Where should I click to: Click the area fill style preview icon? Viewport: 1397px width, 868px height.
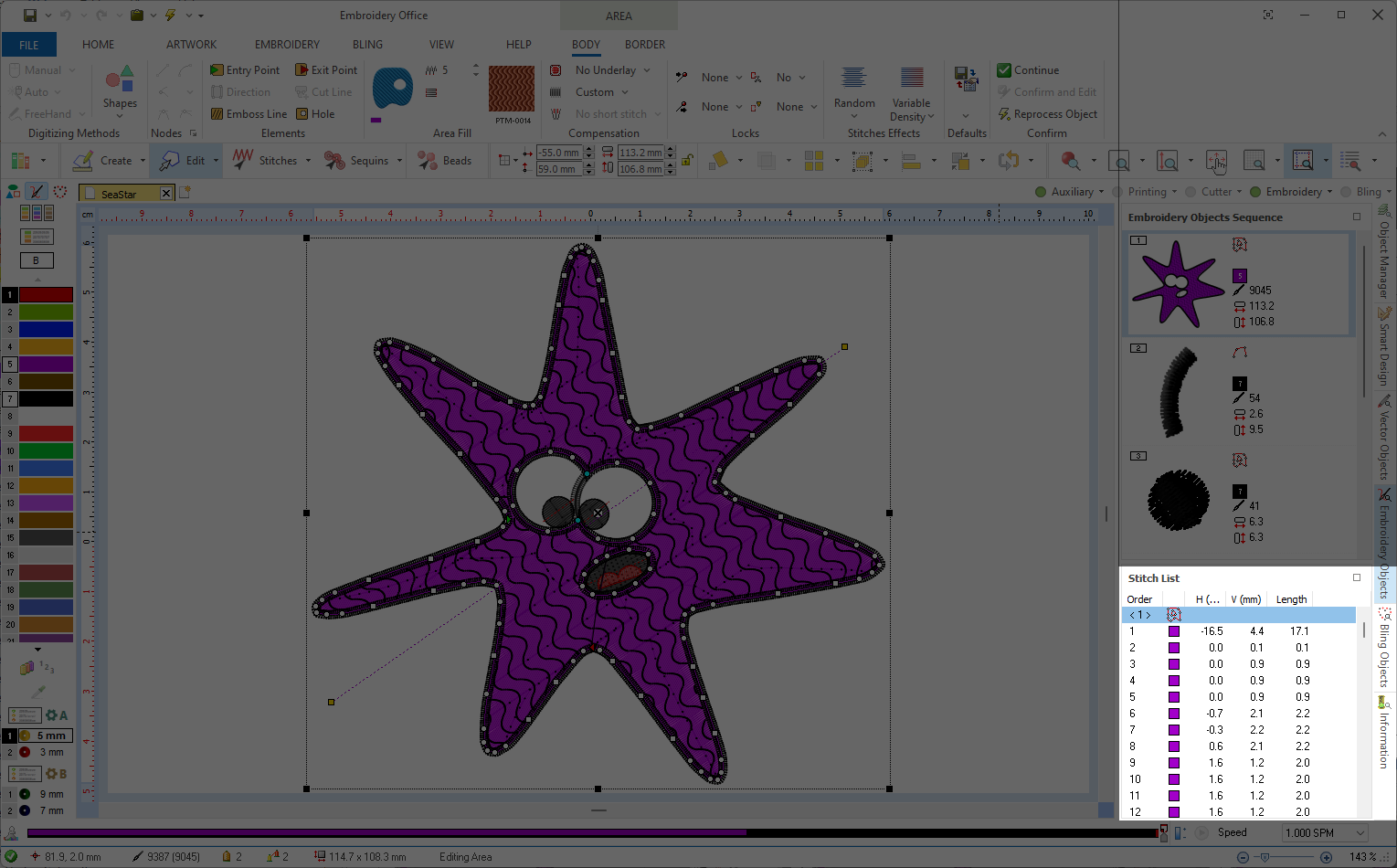[392, 90]
